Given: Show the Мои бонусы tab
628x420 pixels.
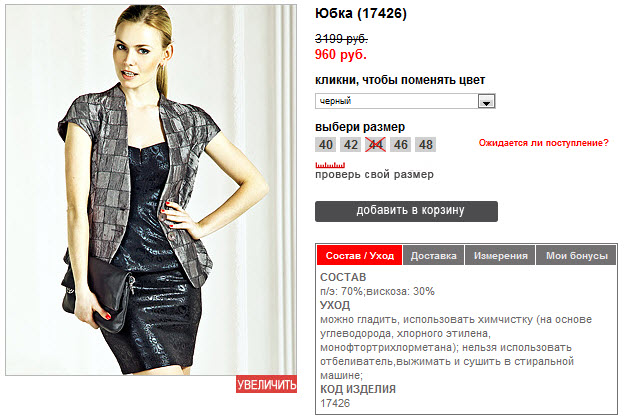Looking at the screenshot, I should pyautogui.click(x=576, y=255).
